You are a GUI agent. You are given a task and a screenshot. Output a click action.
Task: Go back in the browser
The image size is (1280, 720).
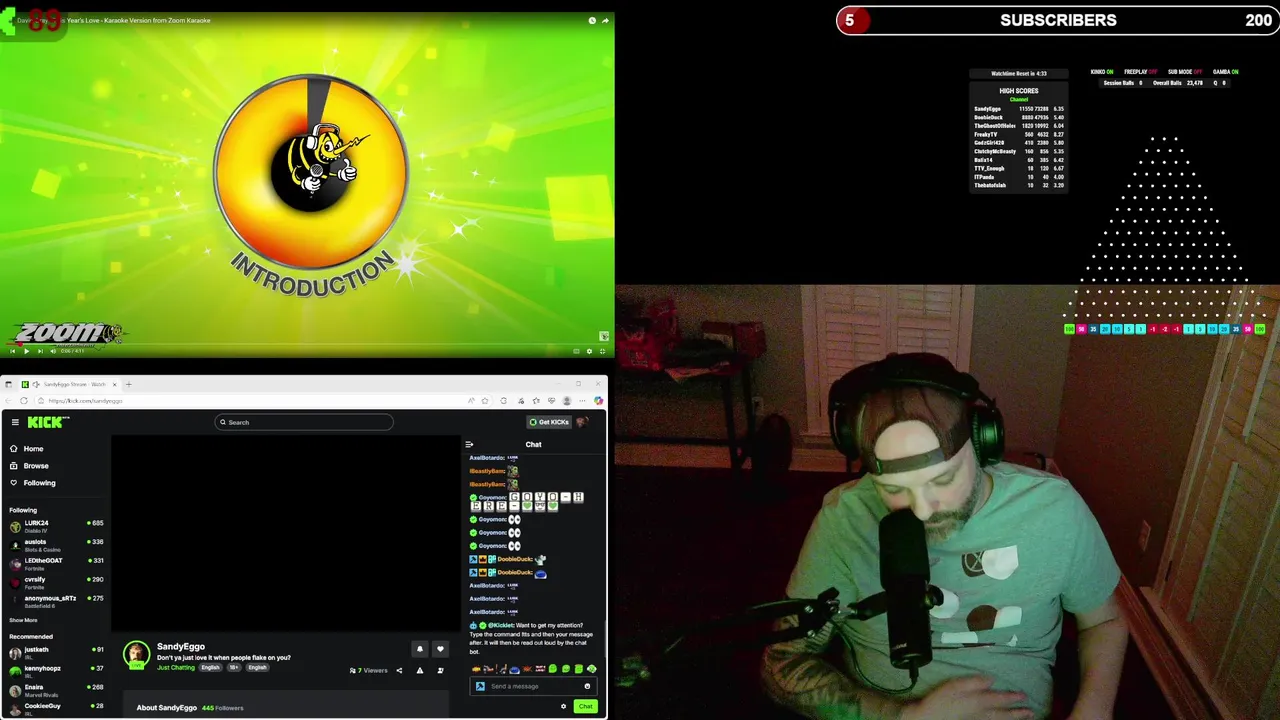pos(8,401)
